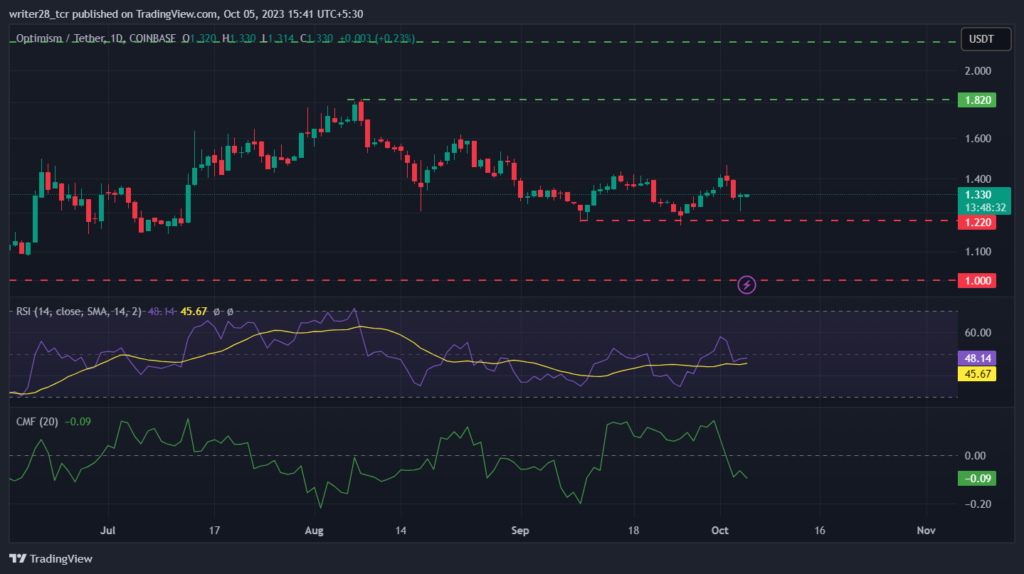Click the 45.67 value in RSI legend

click(193, 311)
